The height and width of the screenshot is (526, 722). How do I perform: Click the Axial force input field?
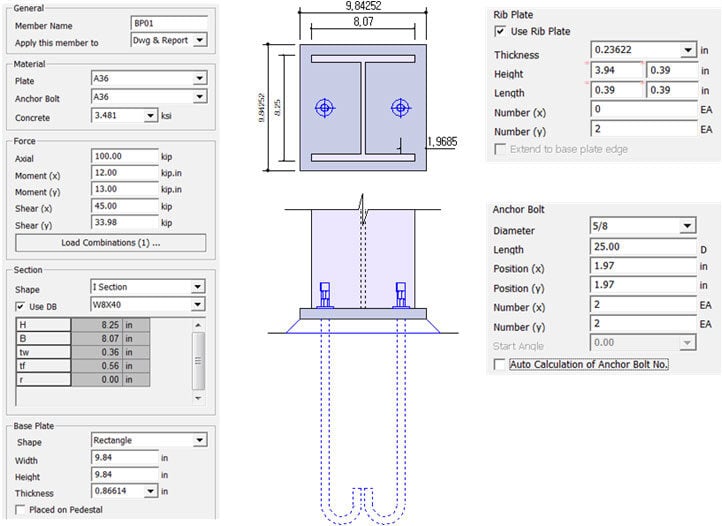click(x=124, y=157)
